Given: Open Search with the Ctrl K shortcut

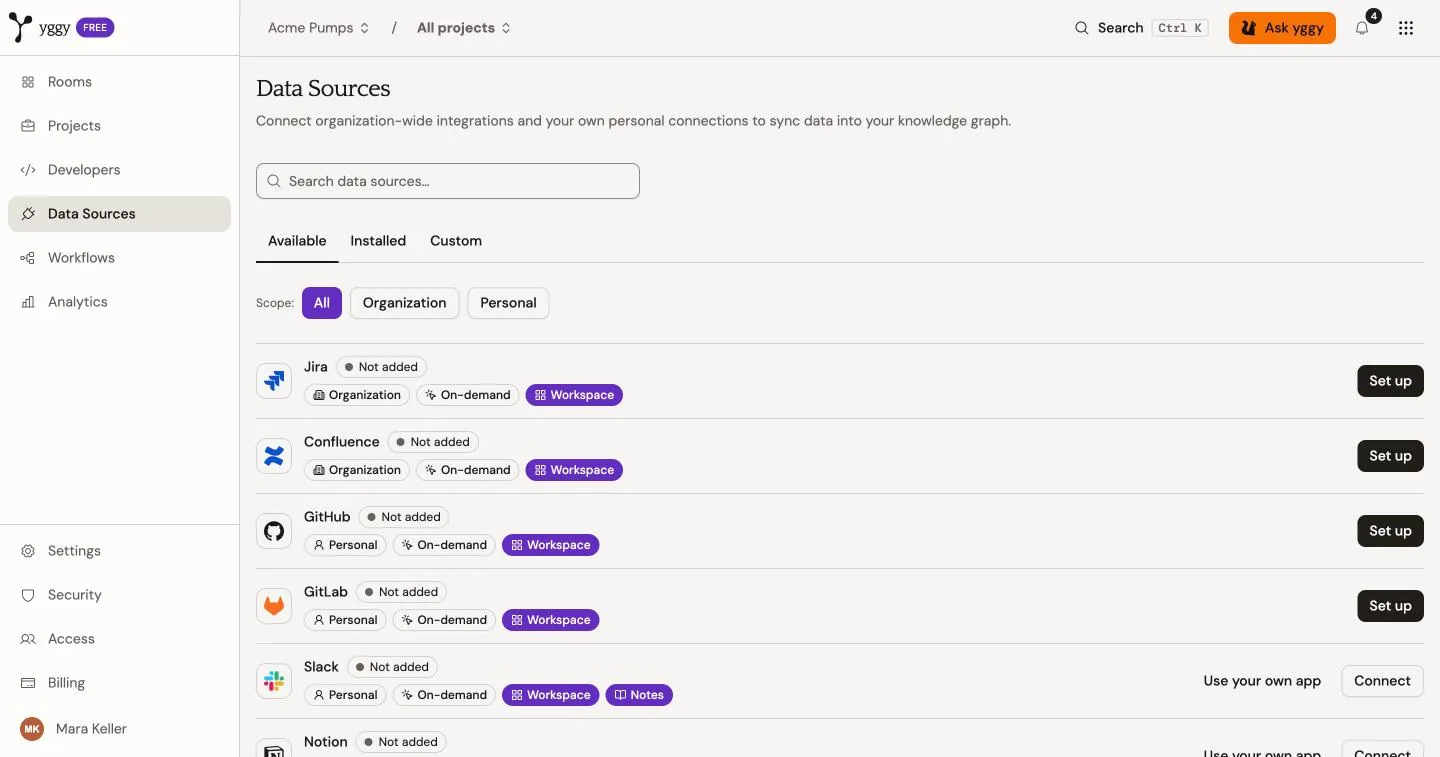Looking at the screenshot, I should (1141, 28).
